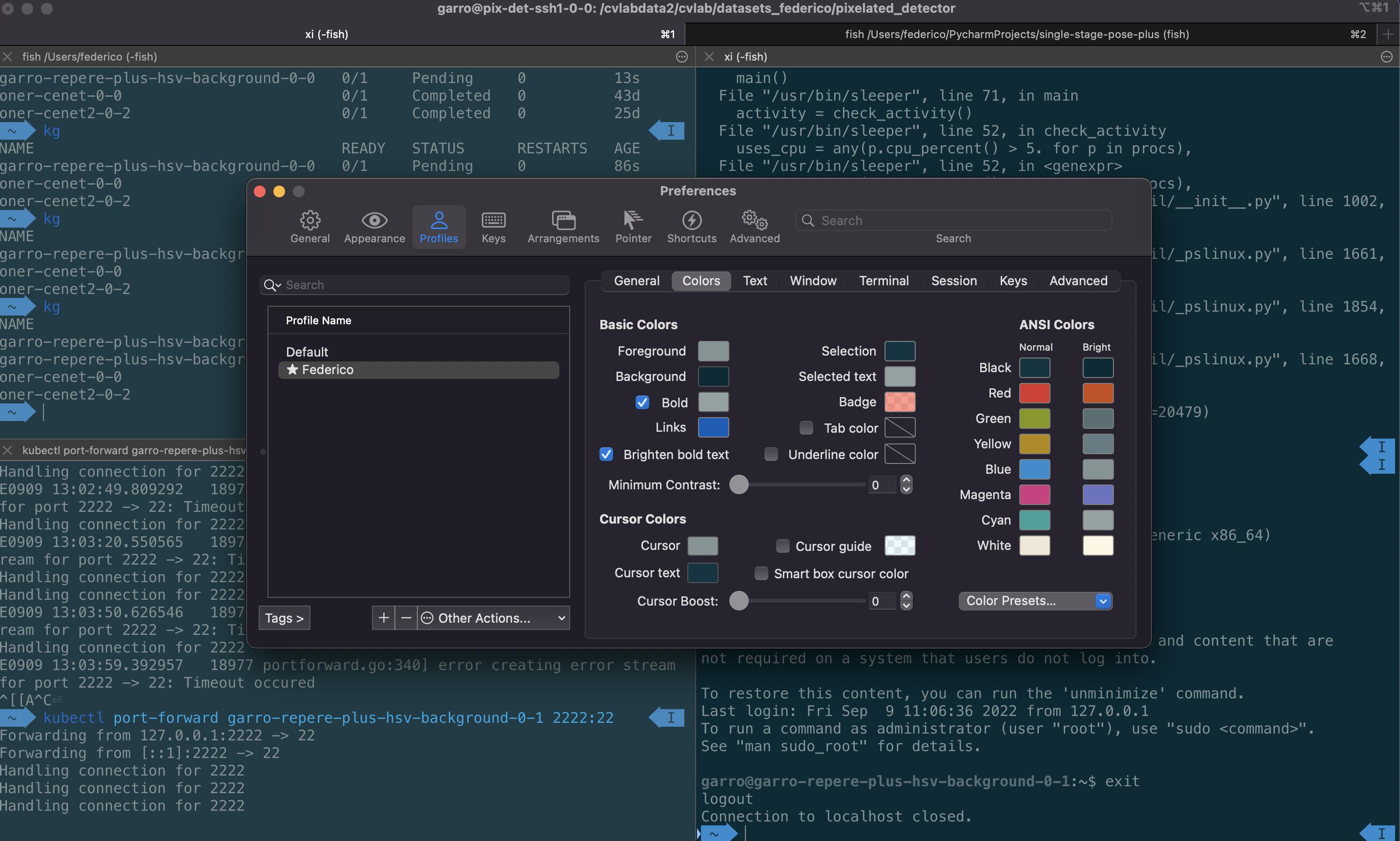Change the Badge color swatch
1400x841 pixels.
900,402
